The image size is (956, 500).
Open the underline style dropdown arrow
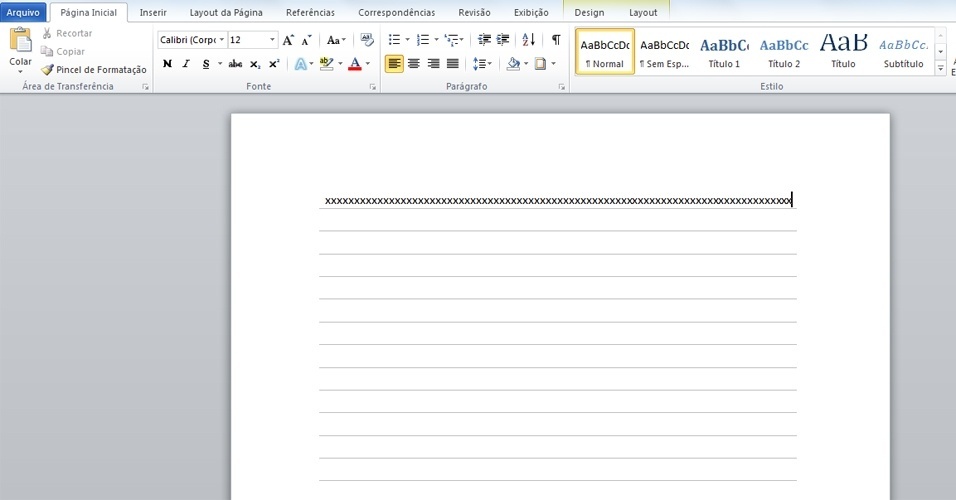click(220, 63)
